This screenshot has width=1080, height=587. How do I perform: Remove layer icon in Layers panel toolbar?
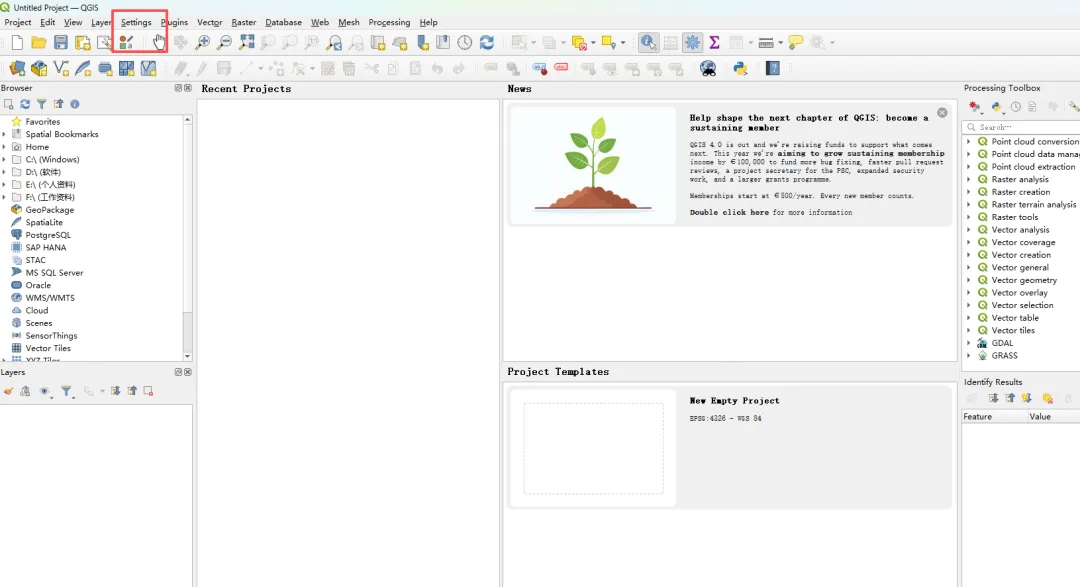[x=148, y=391]
